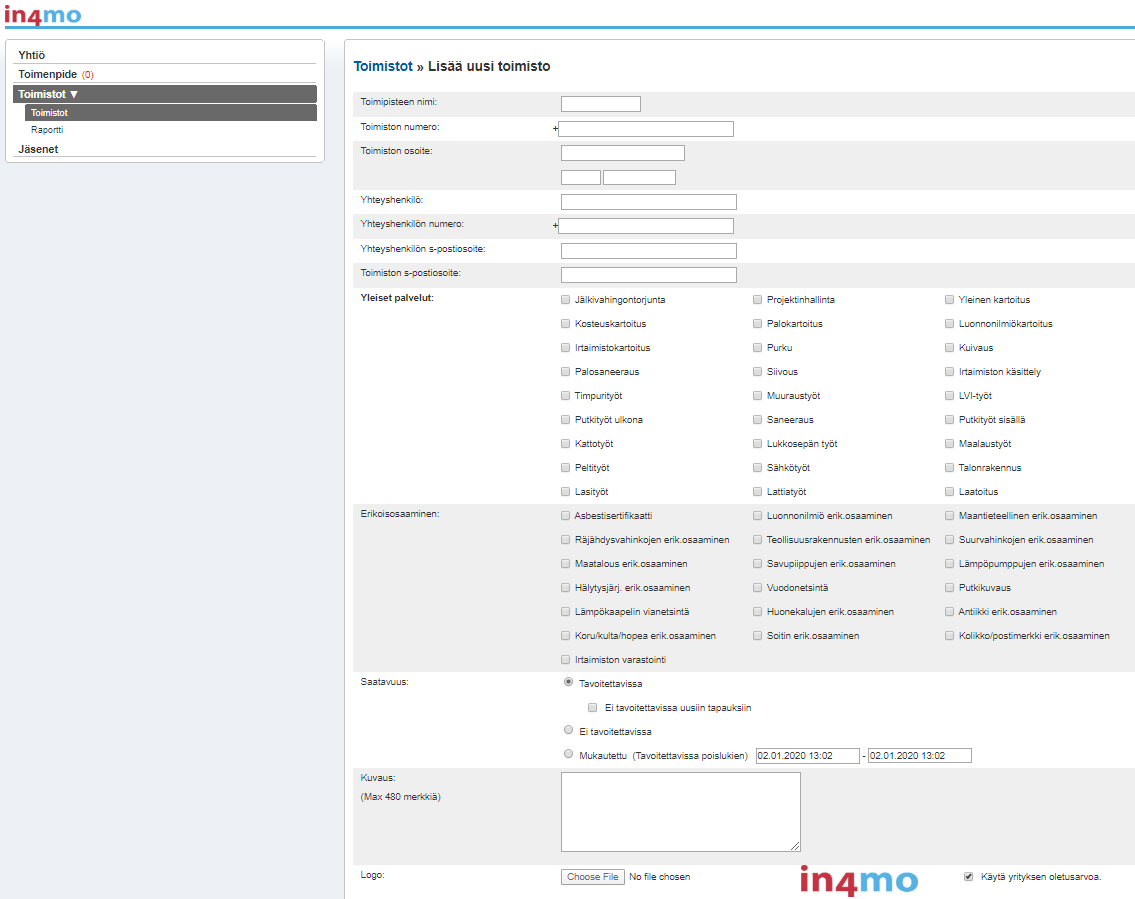Open the Yhtiö menu item
The image size is (1135, 899).
(x=32, y=56)
